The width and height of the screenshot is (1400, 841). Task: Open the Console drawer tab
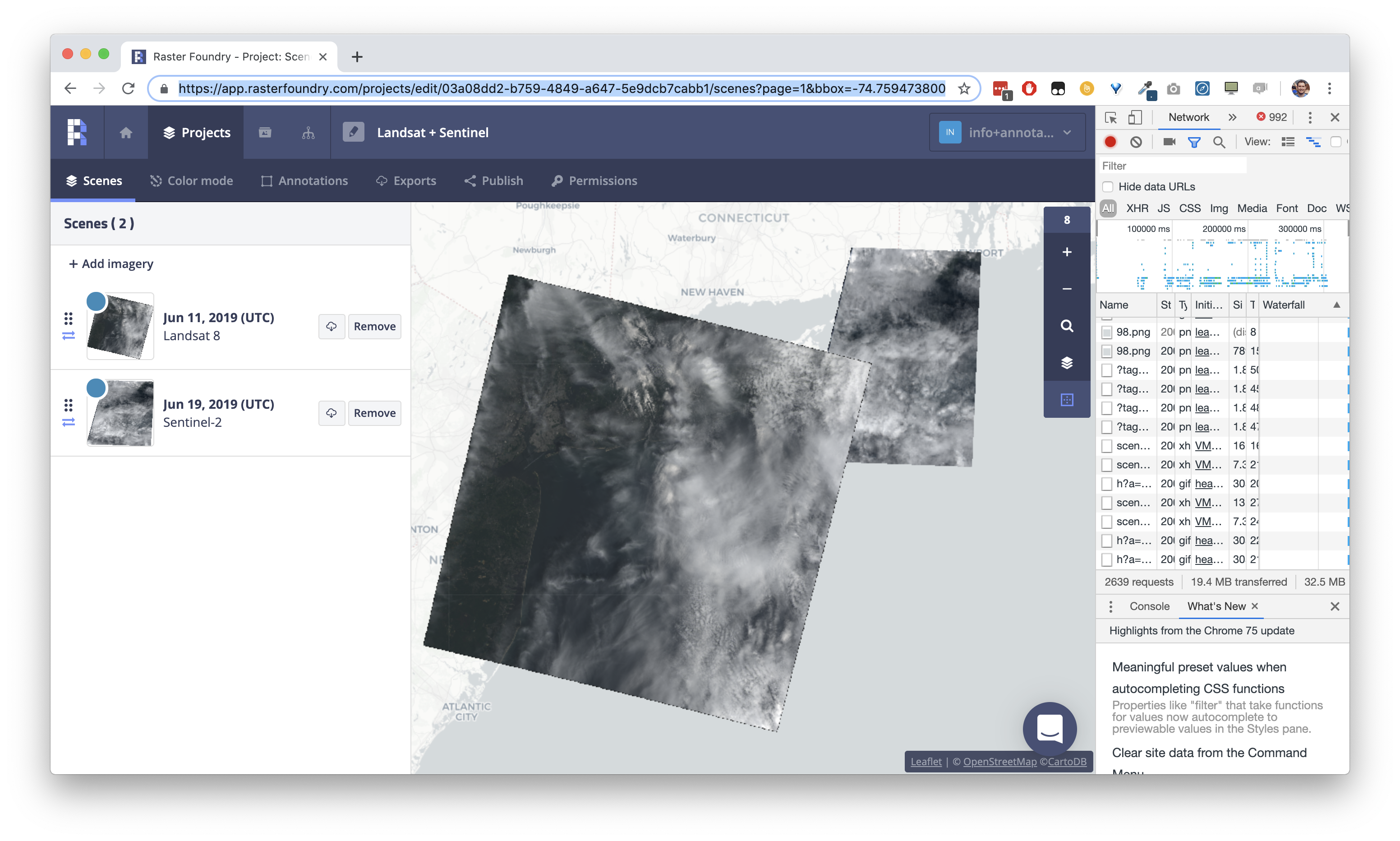click(x=1149, y=606)
